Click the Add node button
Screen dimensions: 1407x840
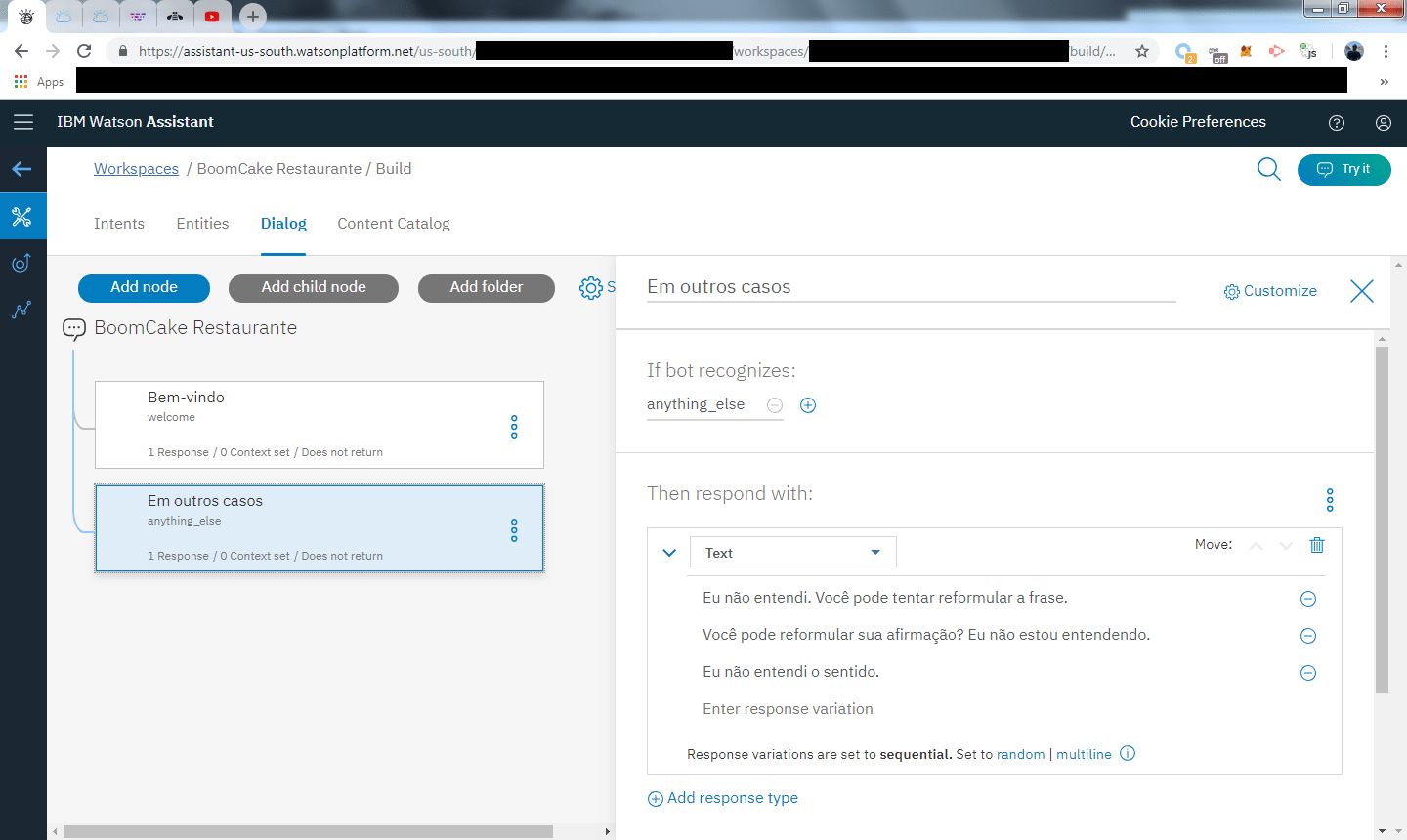coord(144,288)
